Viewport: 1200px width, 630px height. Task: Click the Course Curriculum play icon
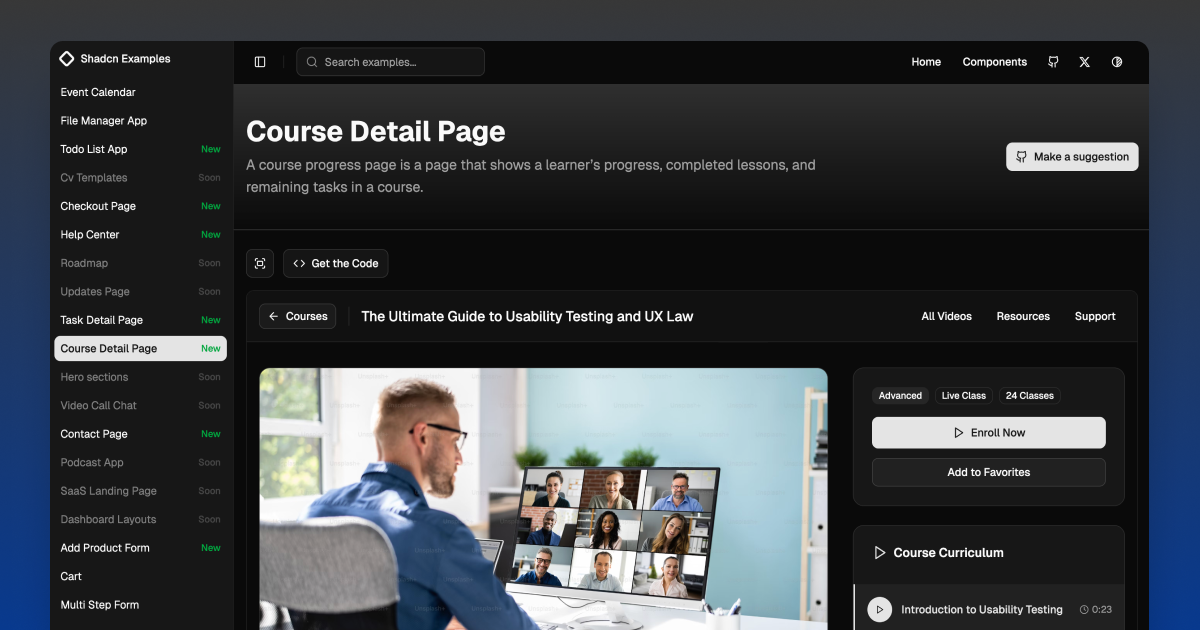coord(880,553)
